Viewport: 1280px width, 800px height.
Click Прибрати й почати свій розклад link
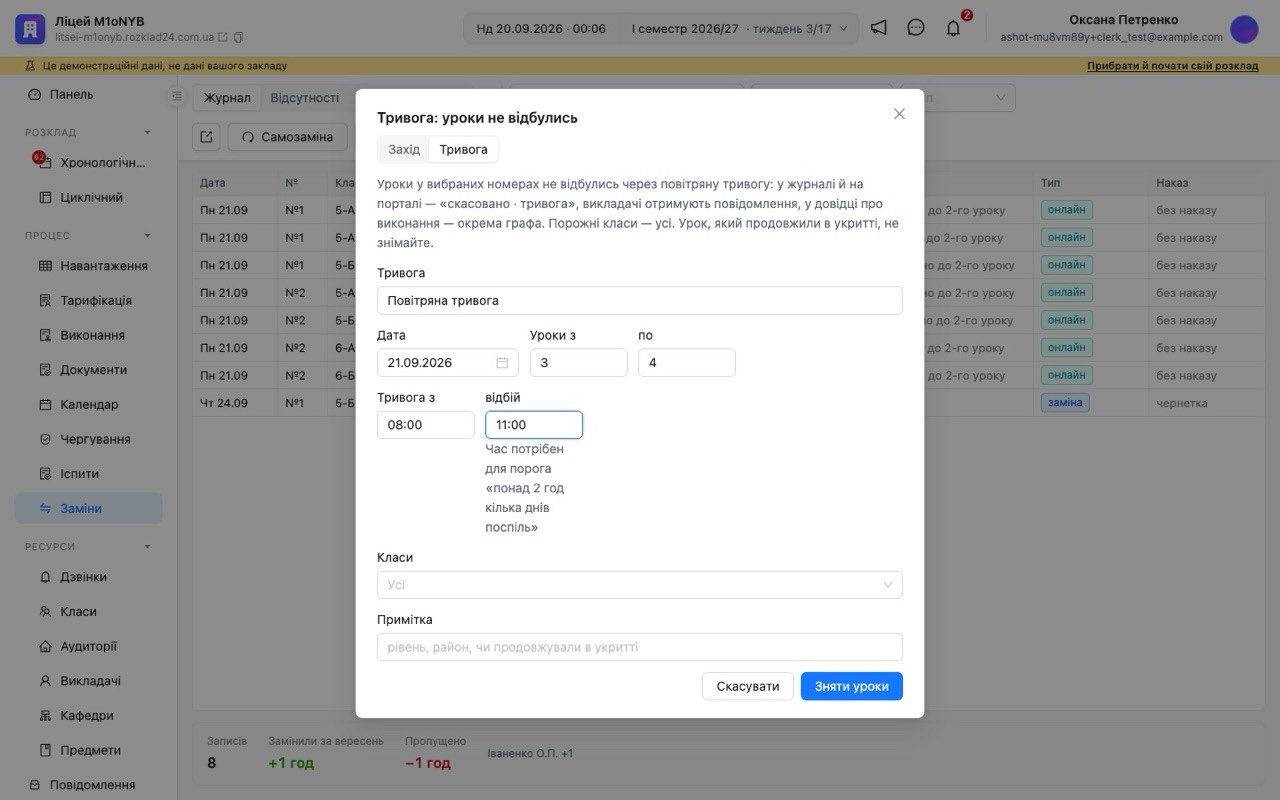coord(1173,66)
